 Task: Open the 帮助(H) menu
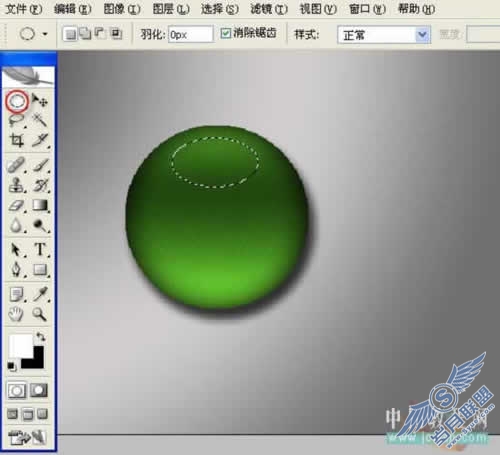(417, 9)
